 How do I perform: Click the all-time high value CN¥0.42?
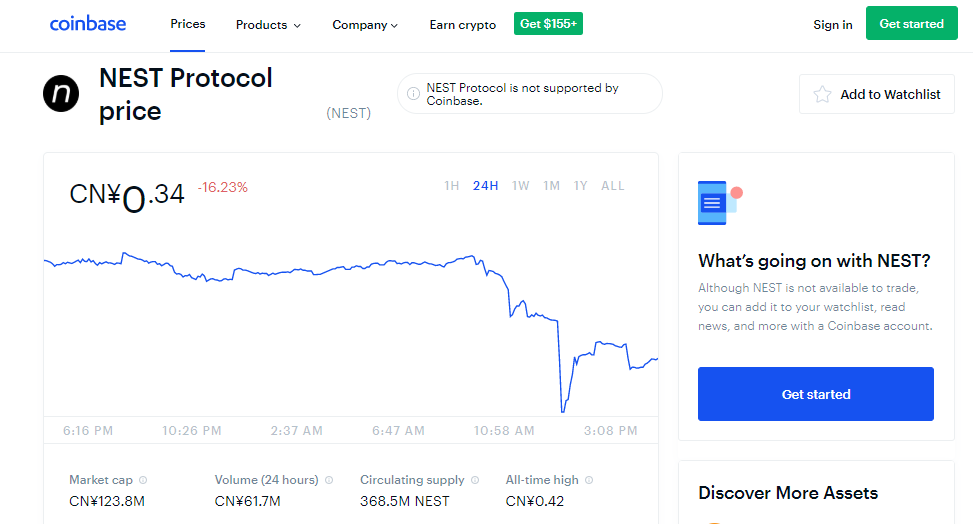point(535,501)
